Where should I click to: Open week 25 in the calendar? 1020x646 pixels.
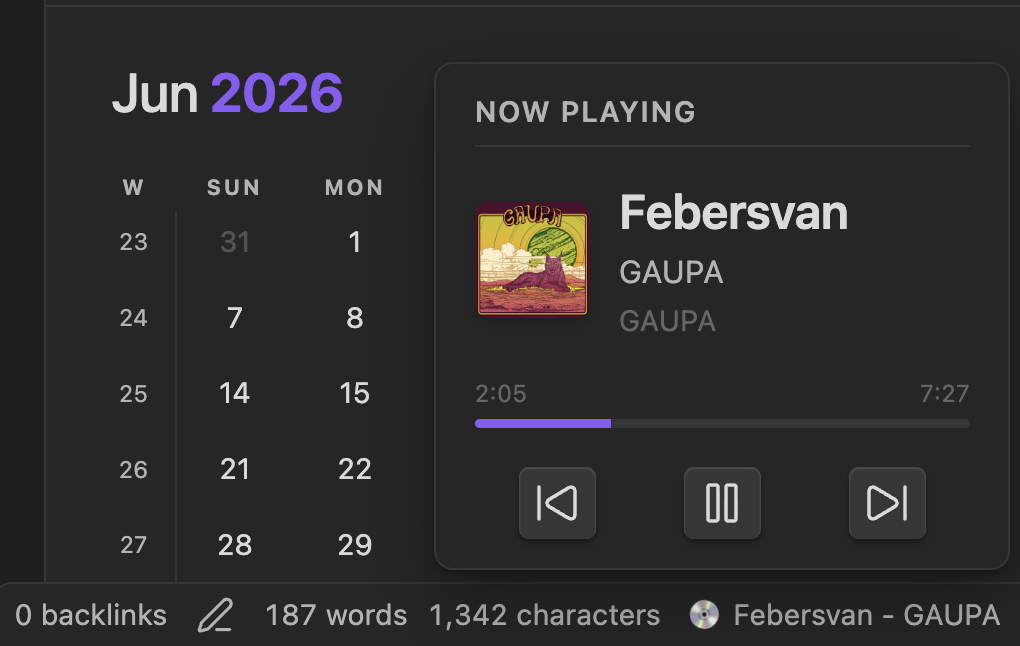pos(133,394)
